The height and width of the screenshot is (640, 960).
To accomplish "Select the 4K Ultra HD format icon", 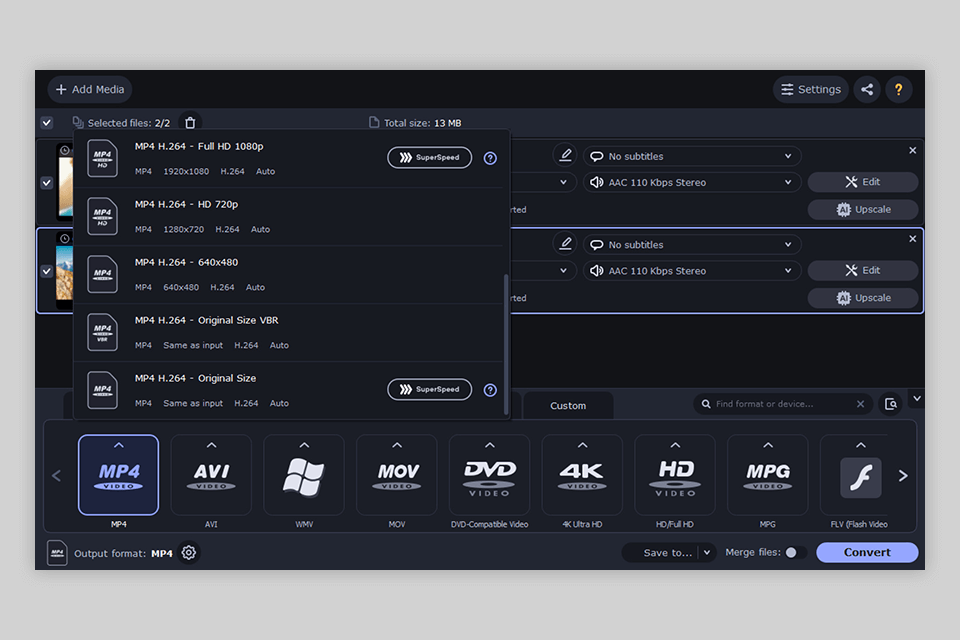I will coord(582,474).
